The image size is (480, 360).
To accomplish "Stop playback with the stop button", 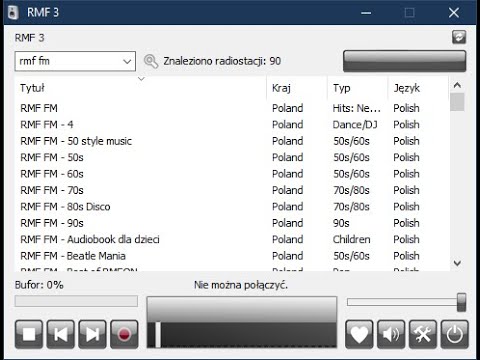I will point(29,334).
